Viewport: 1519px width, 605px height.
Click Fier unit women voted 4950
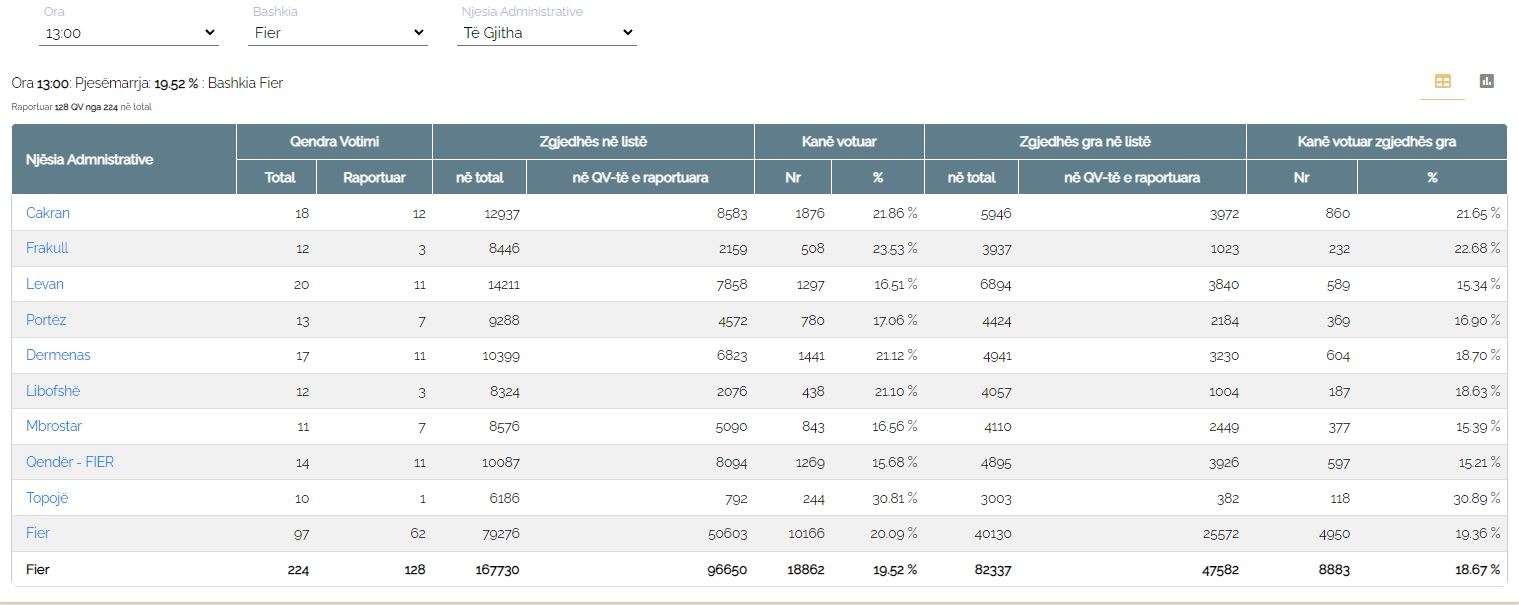pos(1334,533)
